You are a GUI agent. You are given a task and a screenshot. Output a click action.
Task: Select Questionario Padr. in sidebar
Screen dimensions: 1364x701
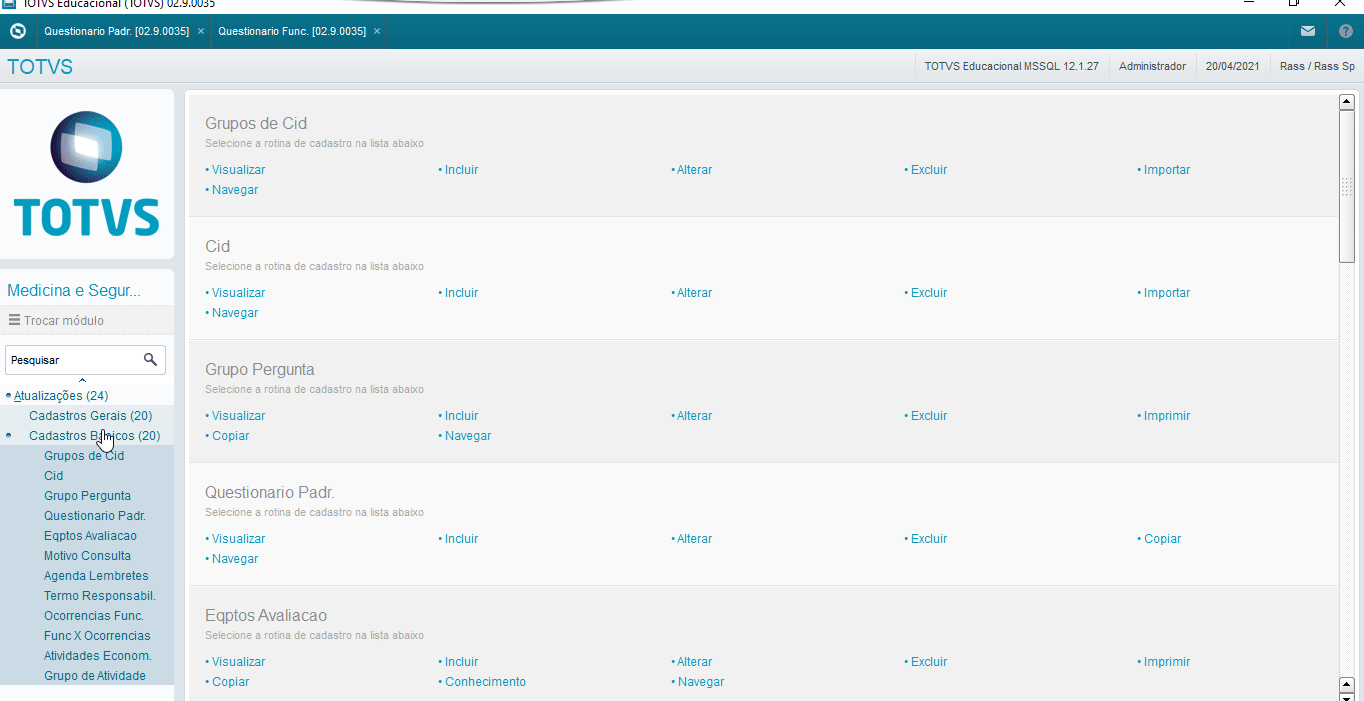click(x=95, y=516)
